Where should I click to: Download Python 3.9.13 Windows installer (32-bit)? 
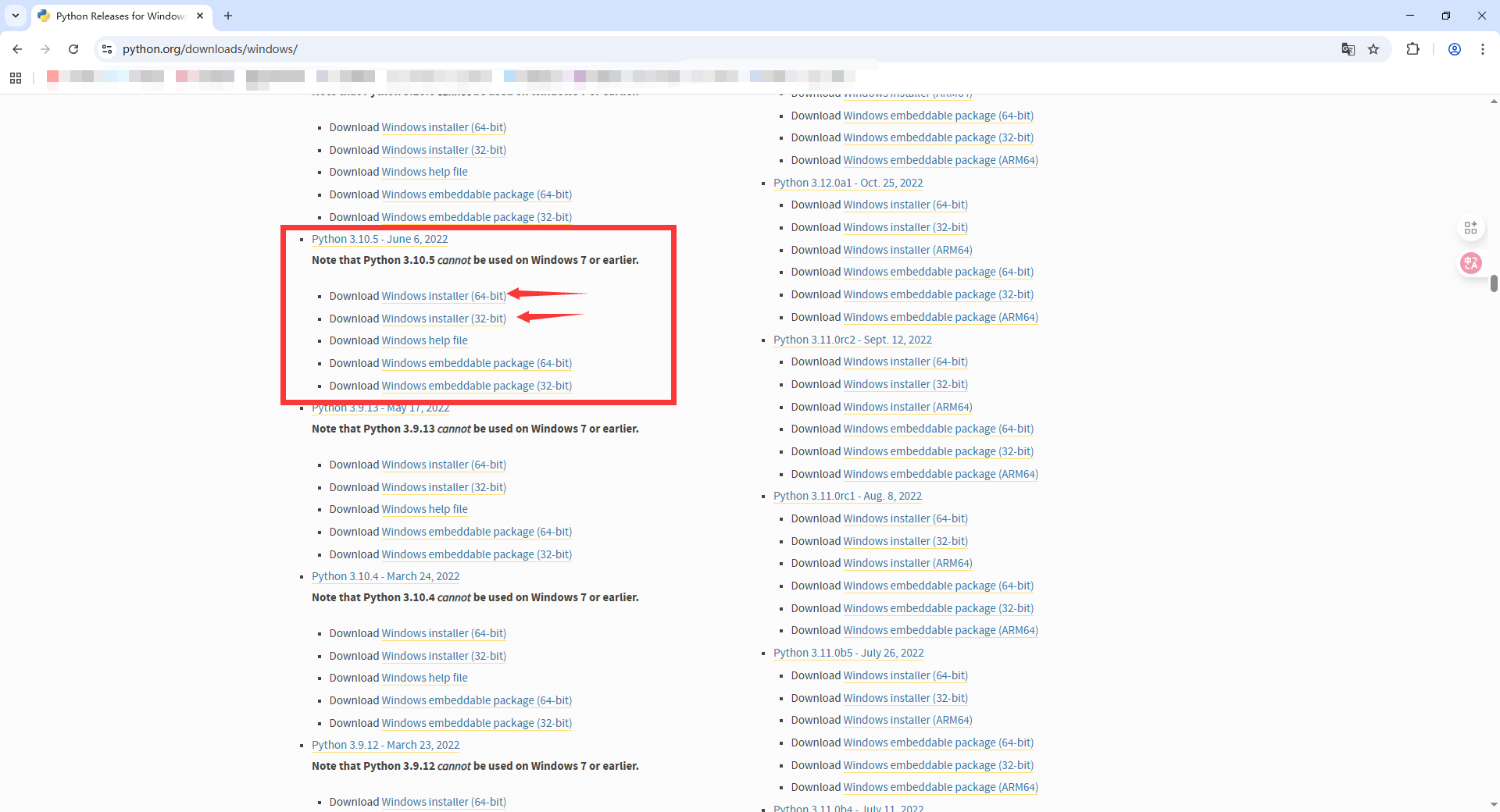[444, 487]
